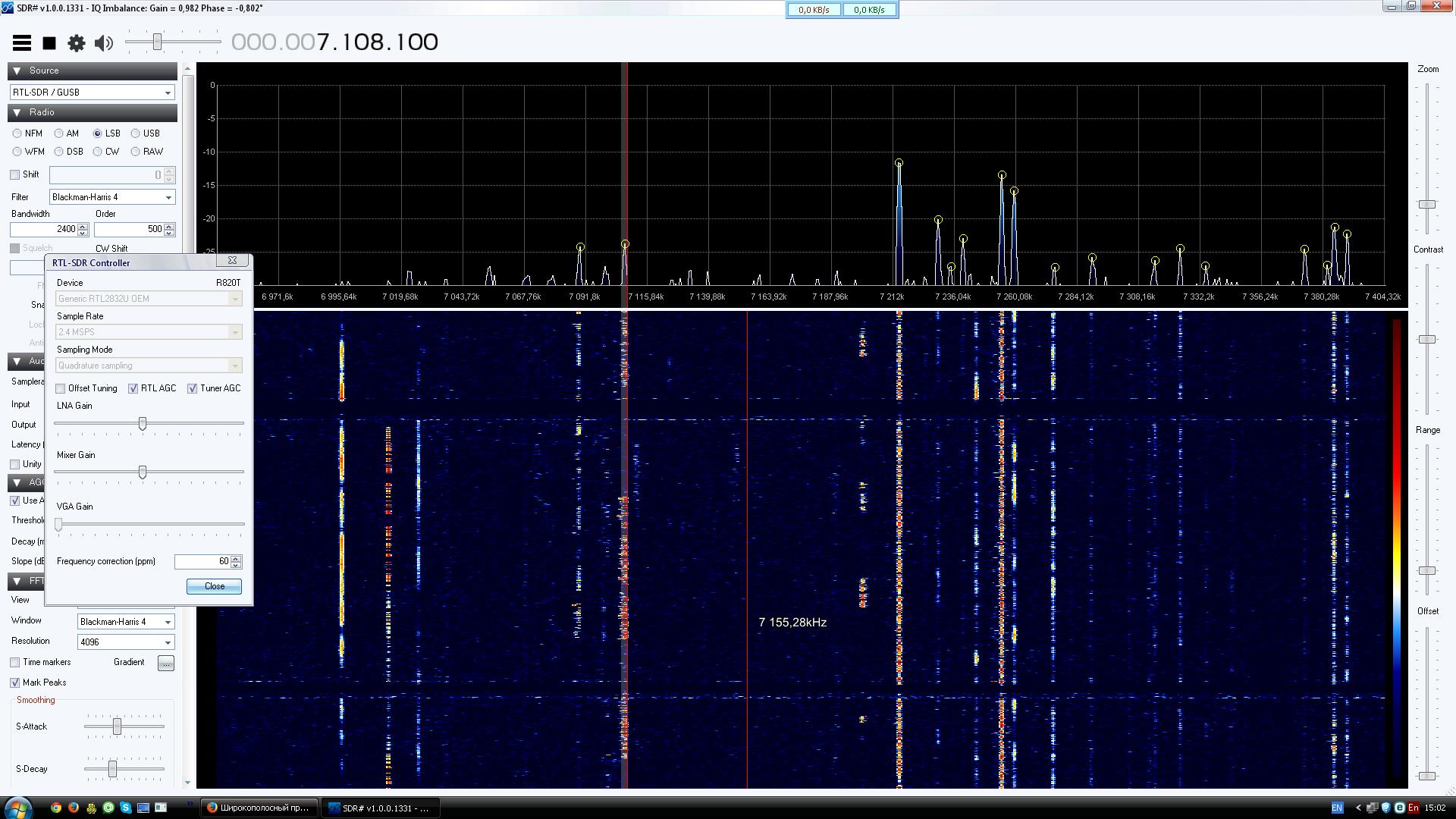Open the FFT Window Blackman-Harris 4 dropdown
This screenshot has height=819, width=1456.
[x=126, y=622]
